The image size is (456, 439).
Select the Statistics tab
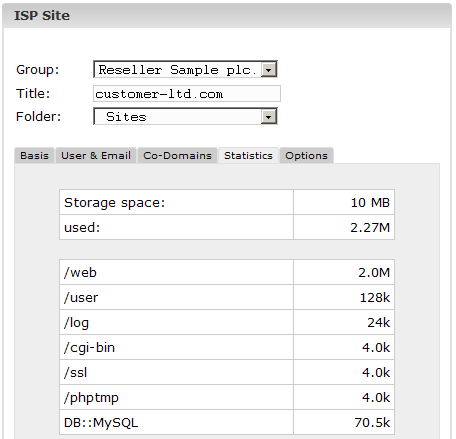(x=248, y=156)
